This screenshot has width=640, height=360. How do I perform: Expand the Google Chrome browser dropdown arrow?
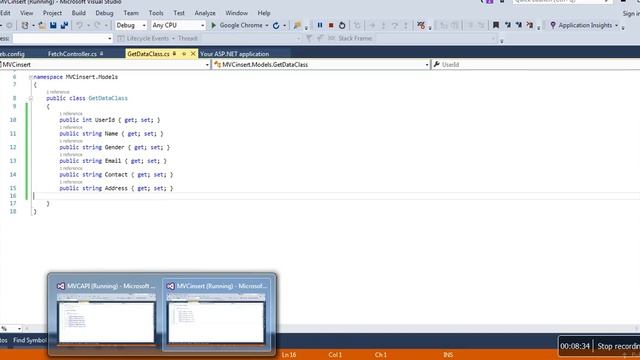[267, 25]
